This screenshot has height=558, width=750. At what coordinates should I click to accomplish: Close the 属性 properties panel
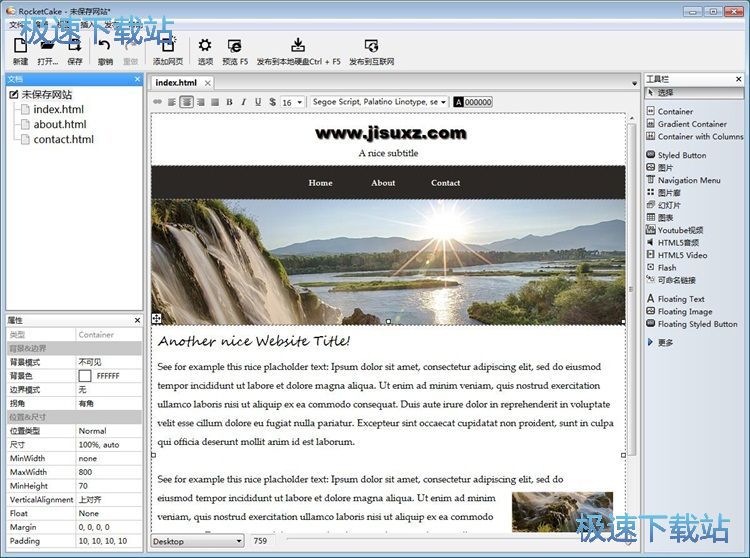(x=137, y=320)
